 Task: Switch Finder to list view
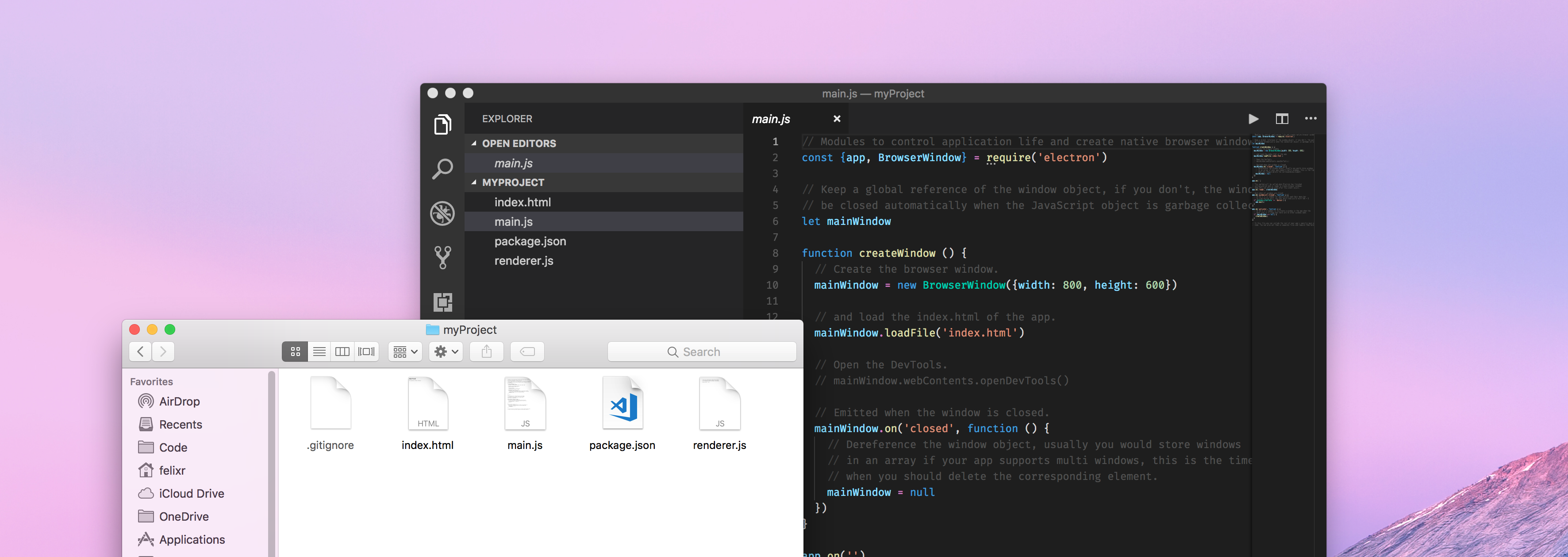319,352
